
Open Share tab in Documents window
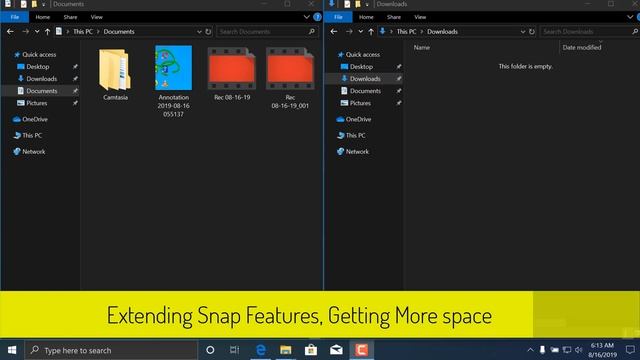70,17
